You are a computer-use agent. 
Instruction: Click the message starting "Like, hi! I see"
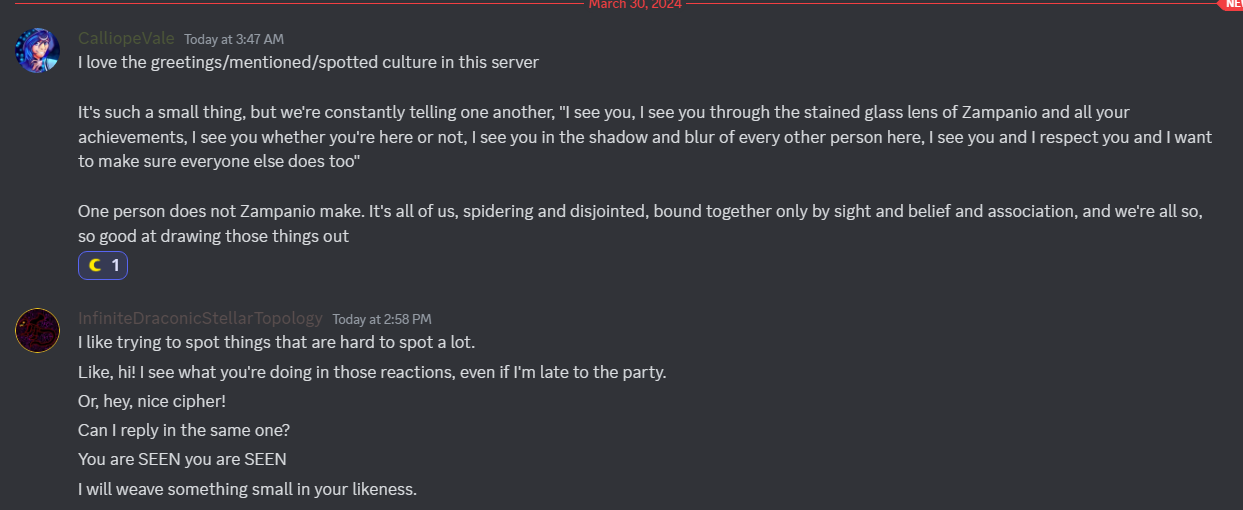click(372, 372)
